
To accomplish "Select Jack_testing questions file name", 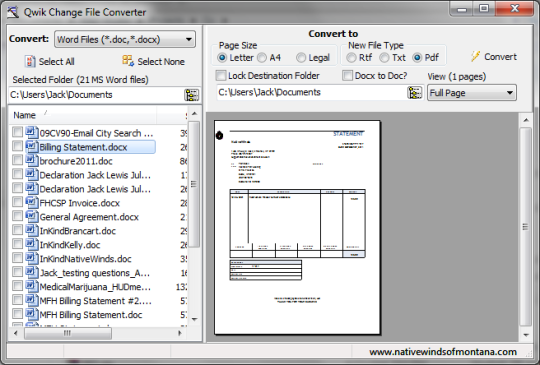I will [x=95, y=273].
